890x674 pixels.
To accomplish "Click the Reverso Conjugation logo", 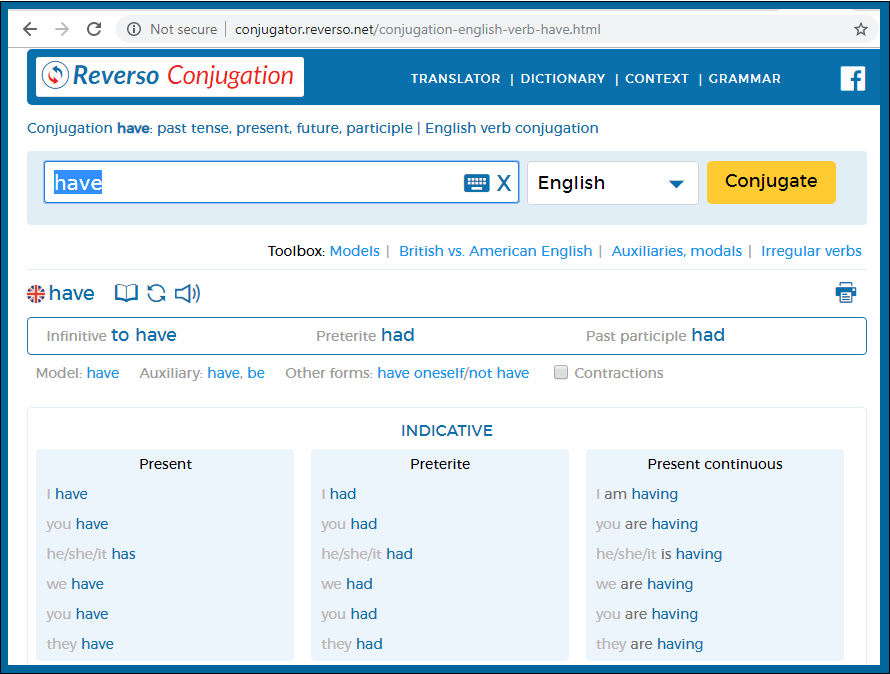I will pos(170,76).
